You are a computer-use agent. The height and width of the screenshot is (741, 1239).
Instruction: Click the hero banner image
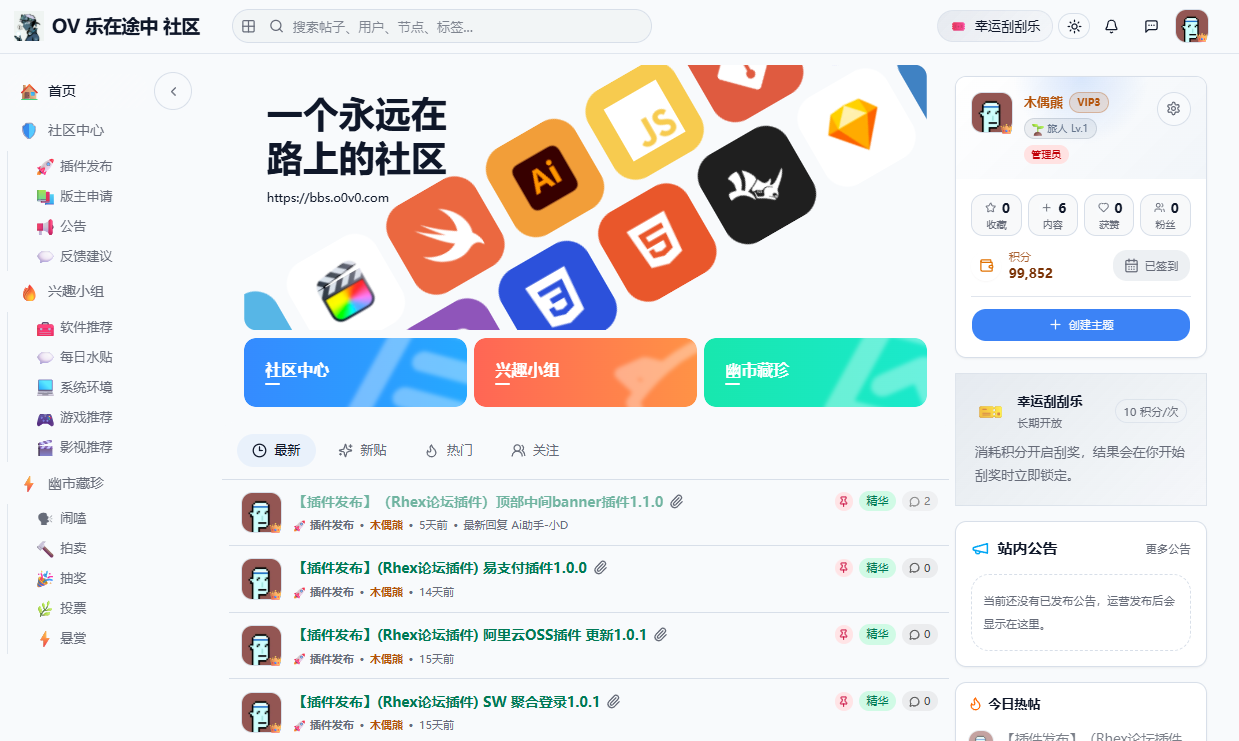585,197
